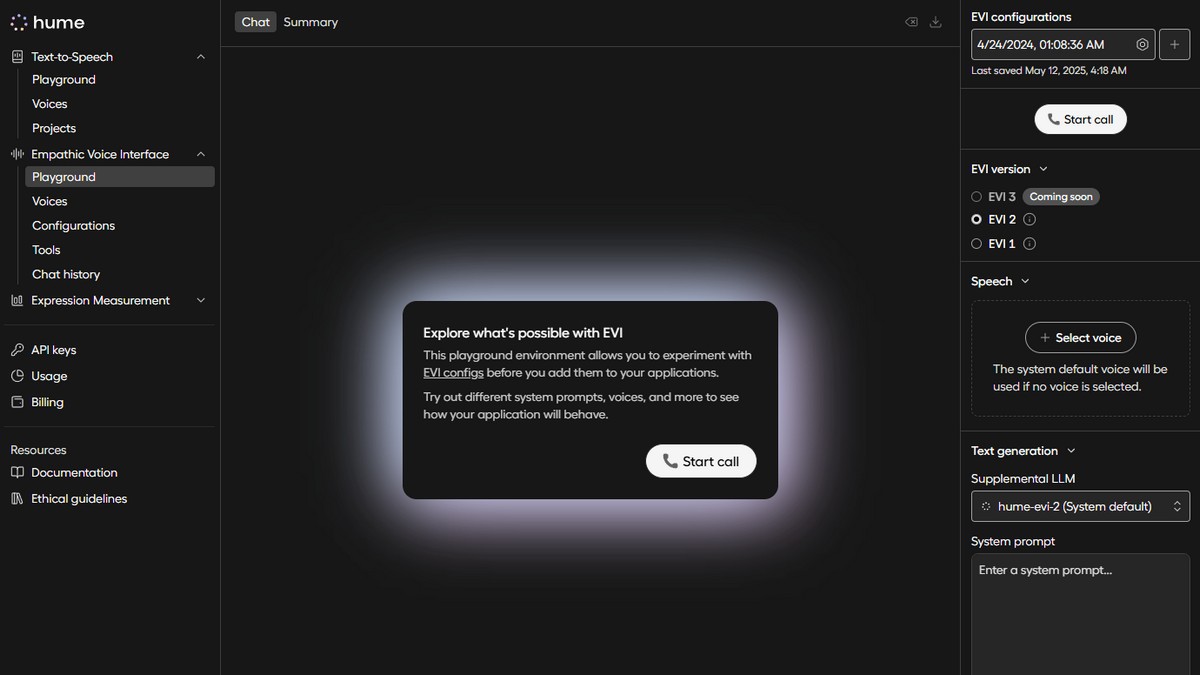
Task: Open the EVI configurations date dropdown
Action: coord(1063,44)
